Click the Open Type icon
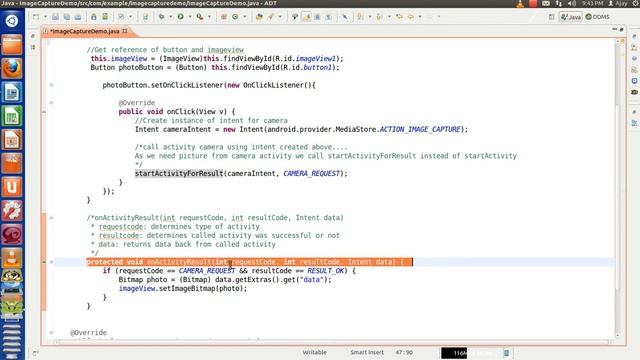The width and height of the screenshot is (640, 360). click(259, 17)
